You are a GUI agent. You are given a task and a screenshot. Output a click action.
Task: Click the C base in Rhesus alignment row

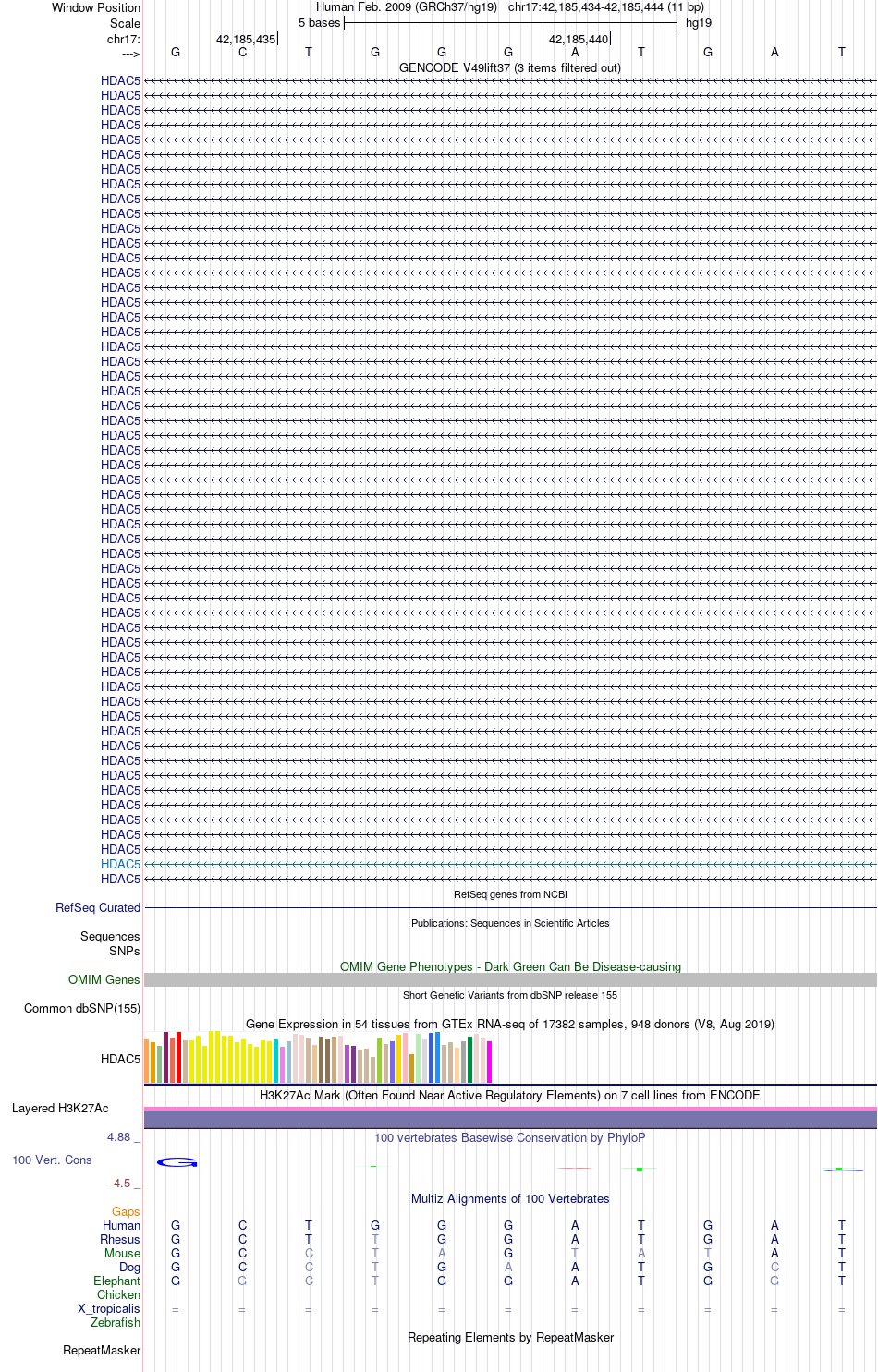click(242, 1239)
